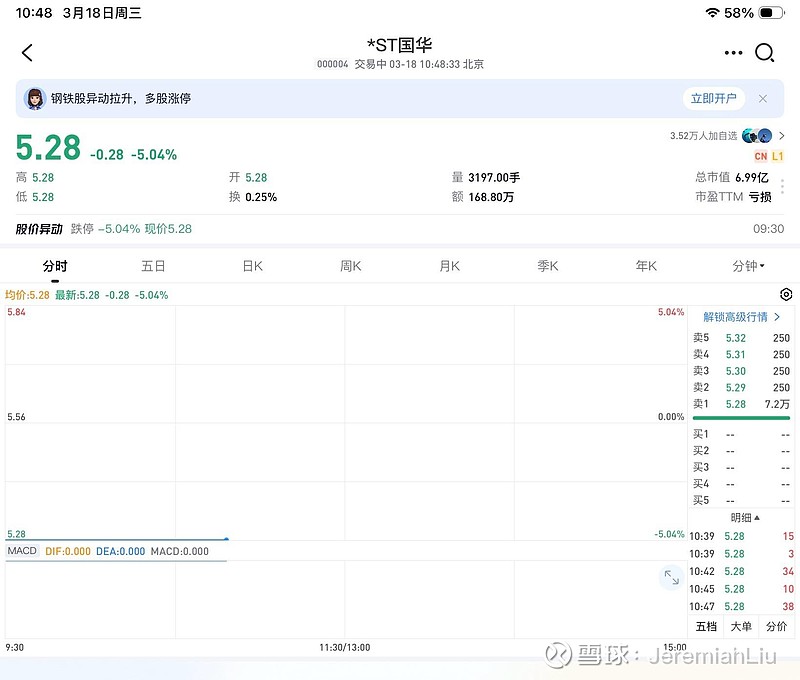This screenshot has width=800, height=680.
Task: Open 解锁高级行情 unlock link
Action: pyautogui.click(x=742, y=317)
